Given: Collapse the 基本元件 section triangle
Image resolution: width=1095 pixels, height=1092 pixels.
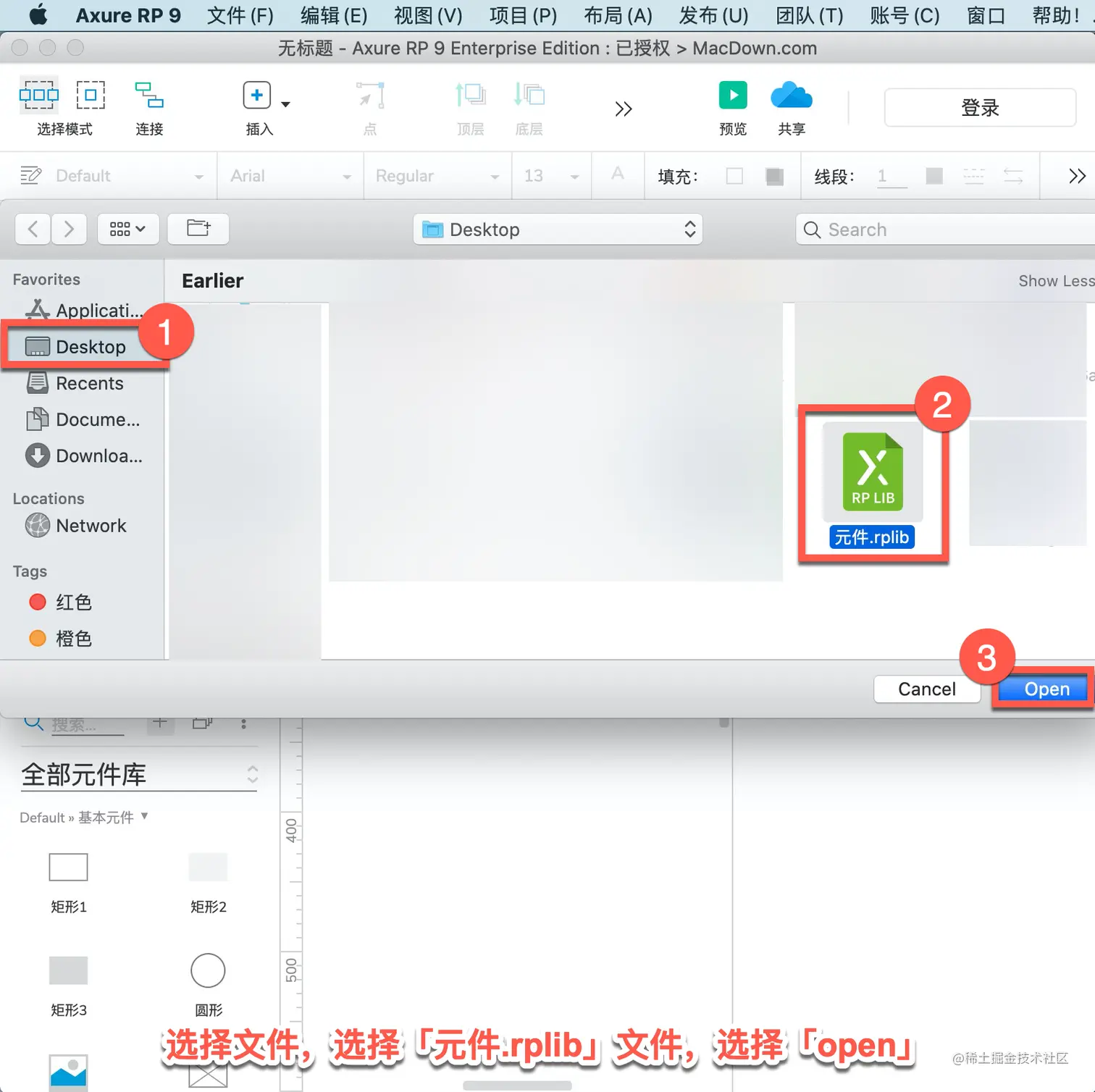Looking at the screenshot, I should [144, 815].
